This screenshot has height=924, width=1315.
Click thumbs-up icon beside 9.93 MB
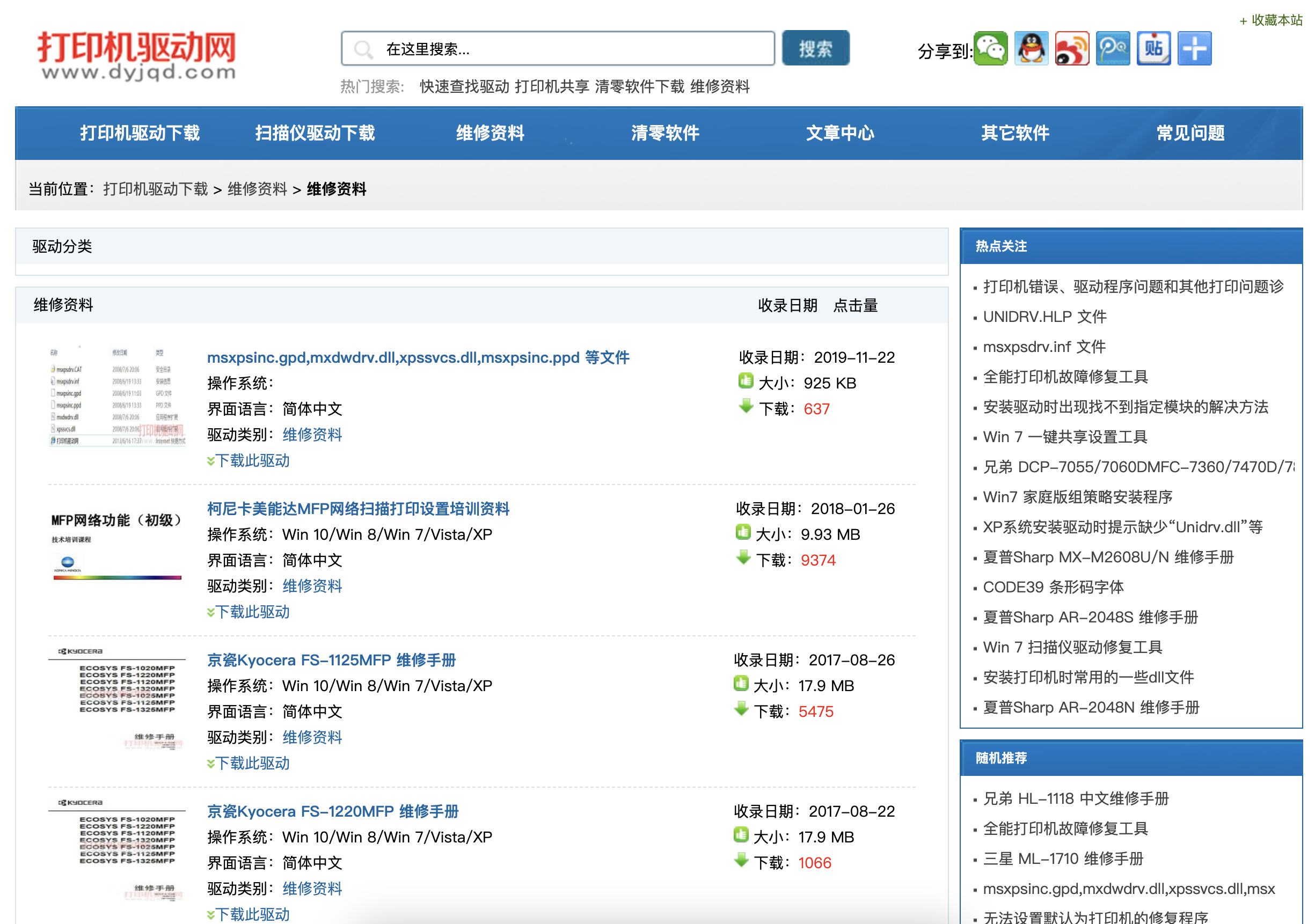(743, 532)
